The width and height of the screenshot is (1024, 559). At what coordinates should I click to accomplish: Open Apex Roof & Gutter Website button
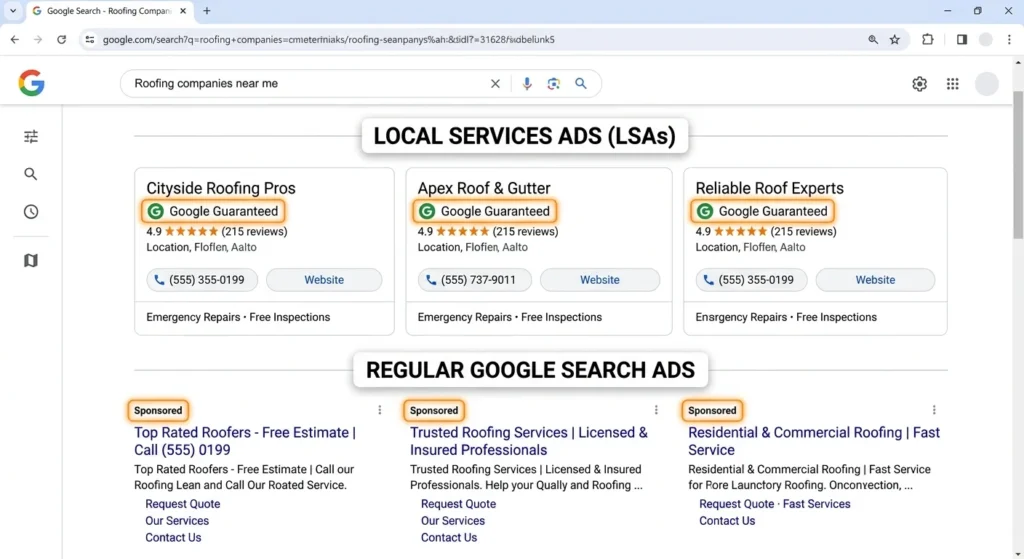point(600,280)
